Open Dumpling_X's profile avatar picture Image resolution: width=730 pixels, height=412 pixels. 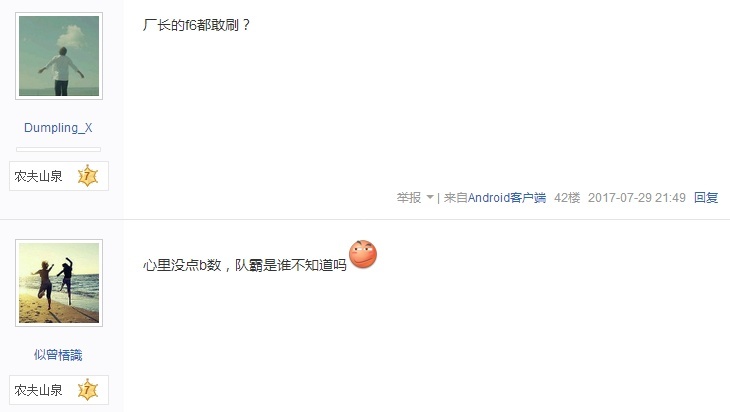pos(59,56)
